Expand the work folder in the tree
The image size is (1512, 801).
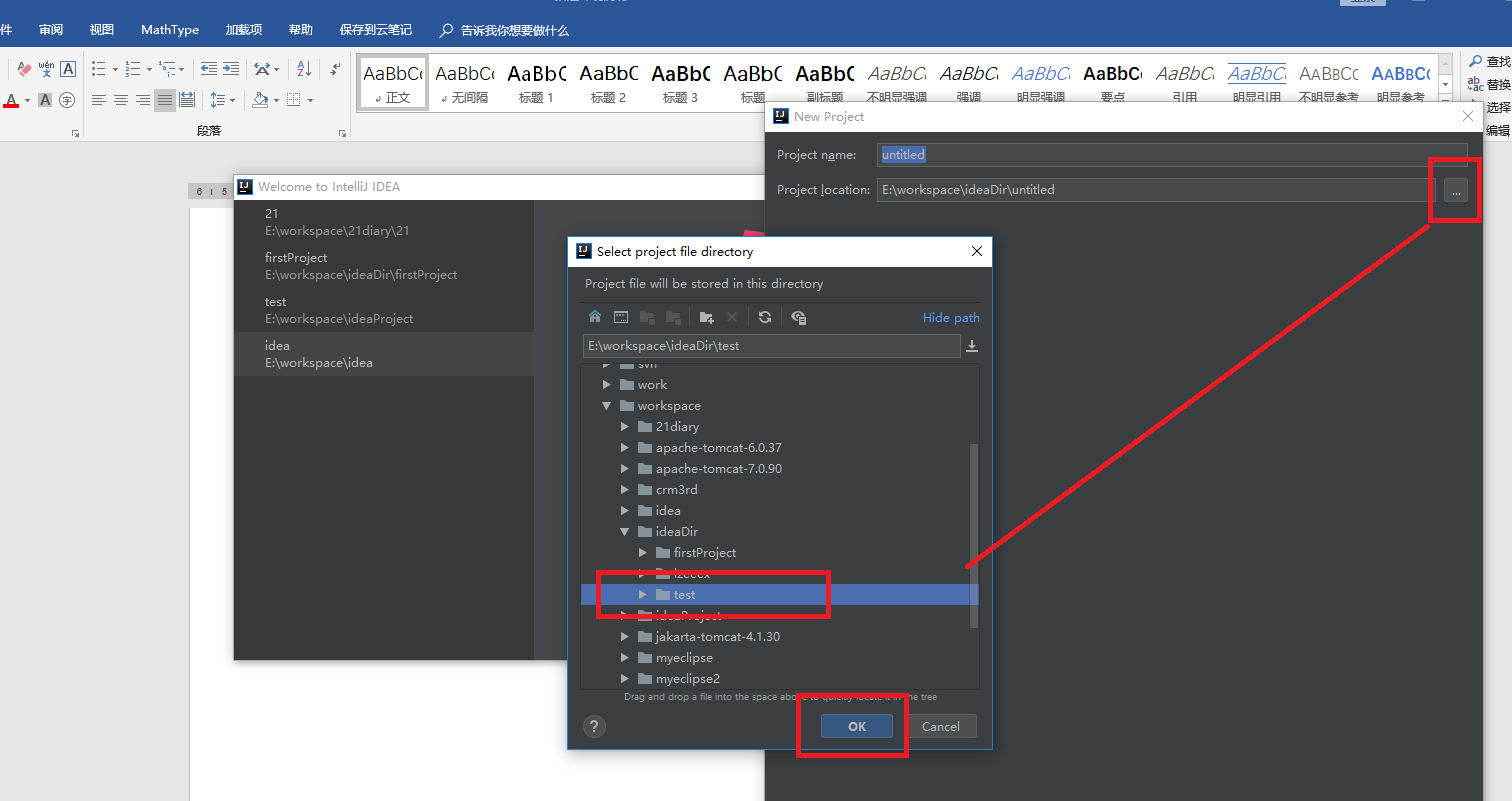pyautogui.click(x=606, y=385)
